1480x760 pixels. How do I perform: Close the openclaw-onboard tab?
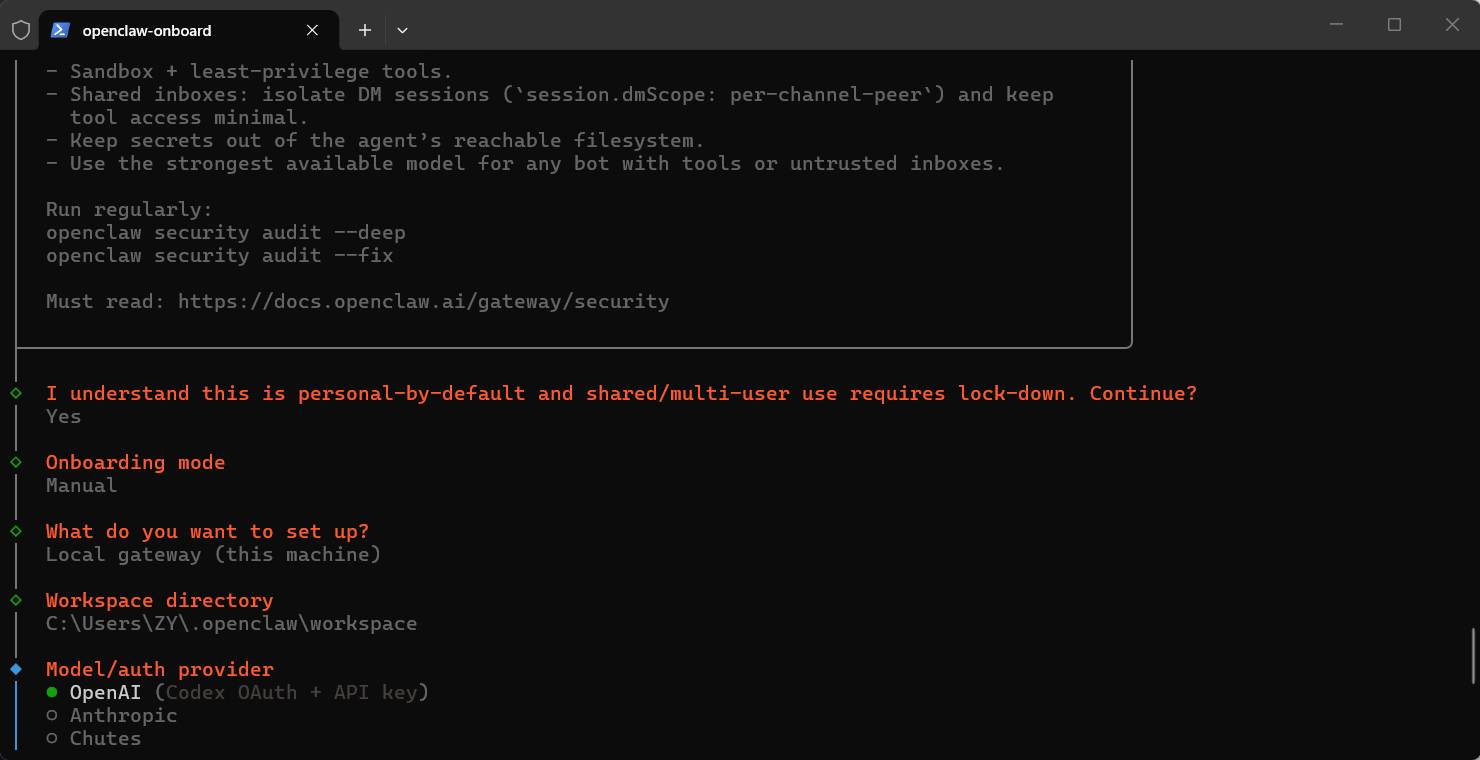point(312,30)
